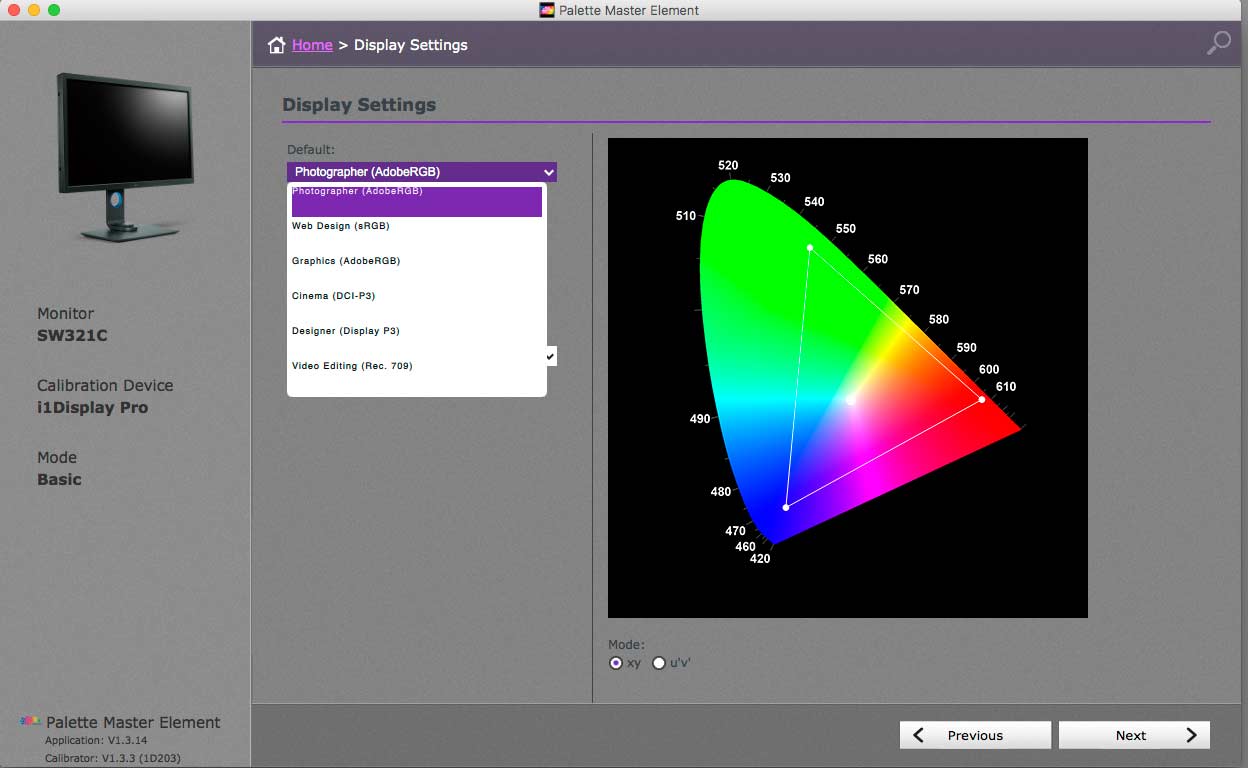Viewport: 1248px width, 768px height.
Task: Click the SW321C monitor image
Action: [124, 156]
